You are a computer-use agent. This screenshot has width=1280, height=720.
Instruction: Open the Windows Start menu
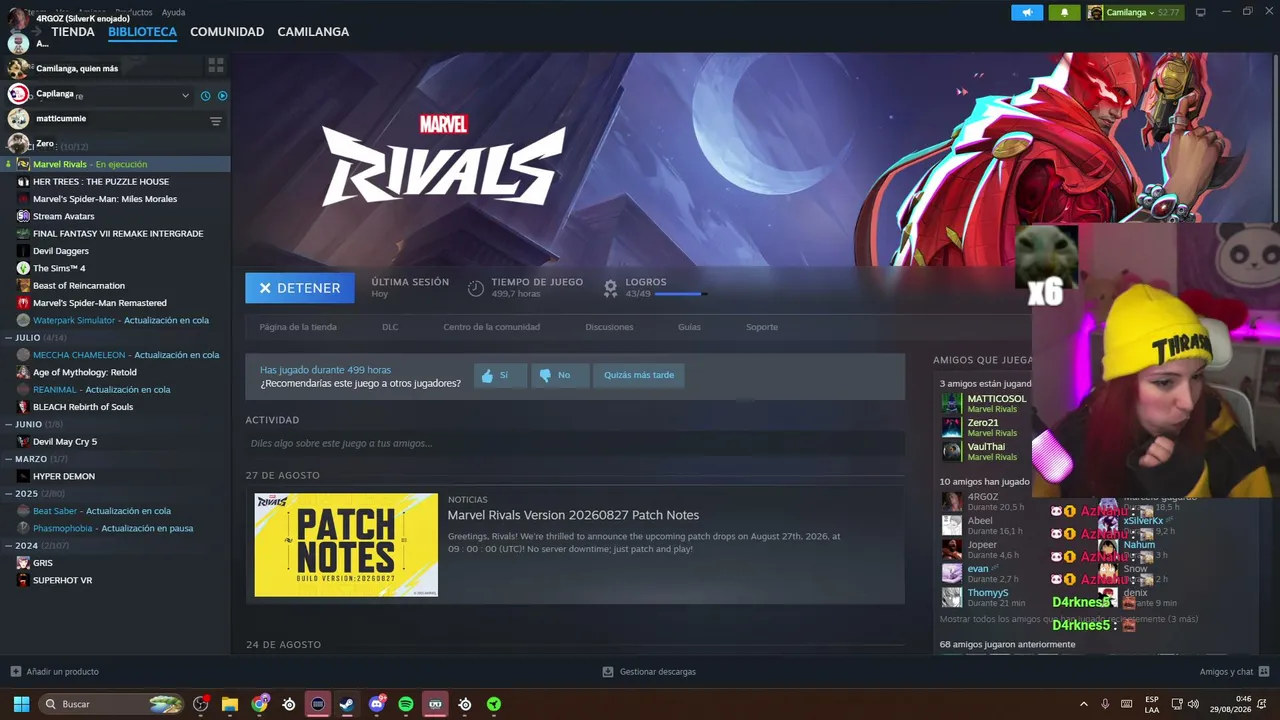click(x=21, y=704)
